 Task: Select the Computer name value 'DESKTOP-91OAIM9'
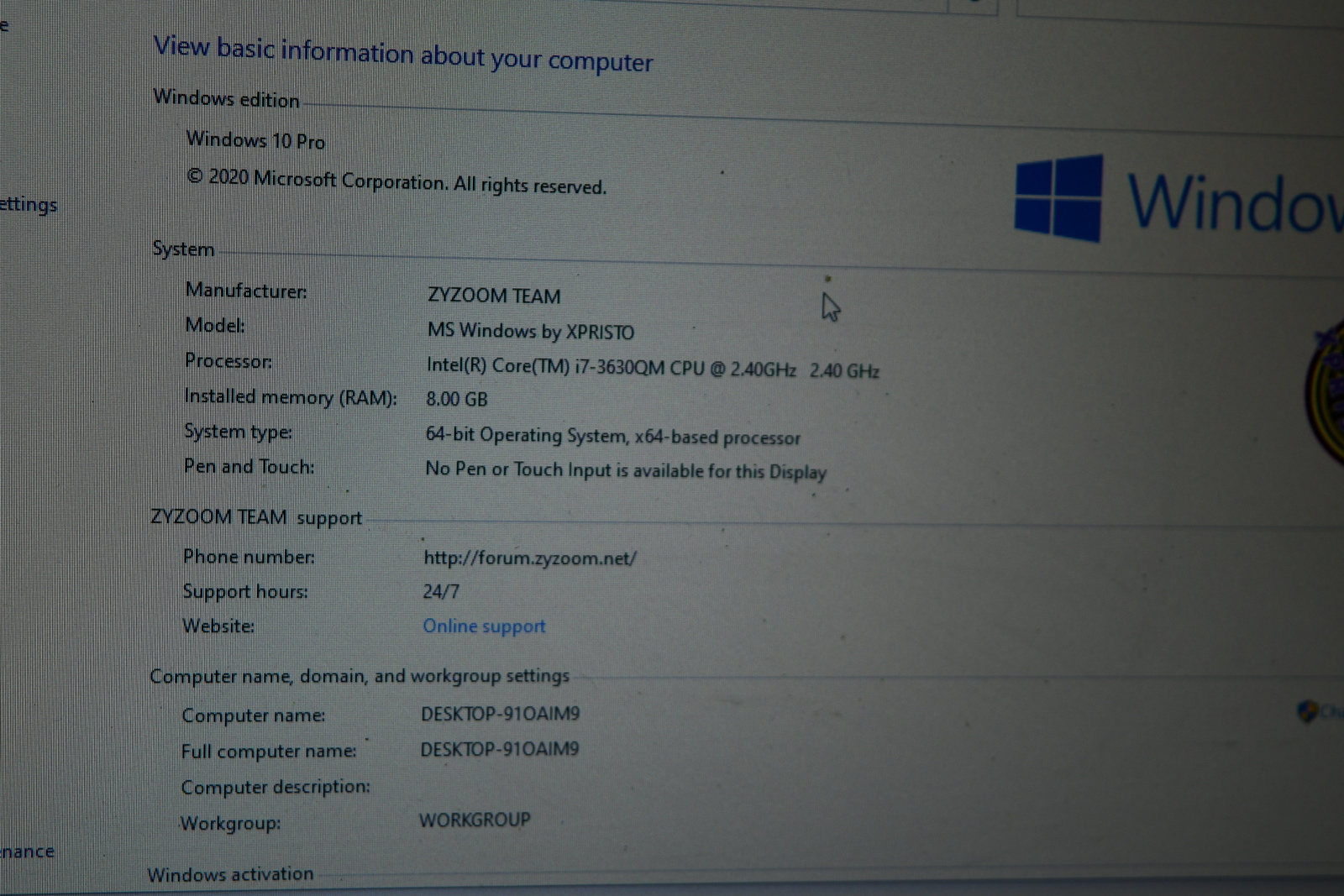point(501,714)
